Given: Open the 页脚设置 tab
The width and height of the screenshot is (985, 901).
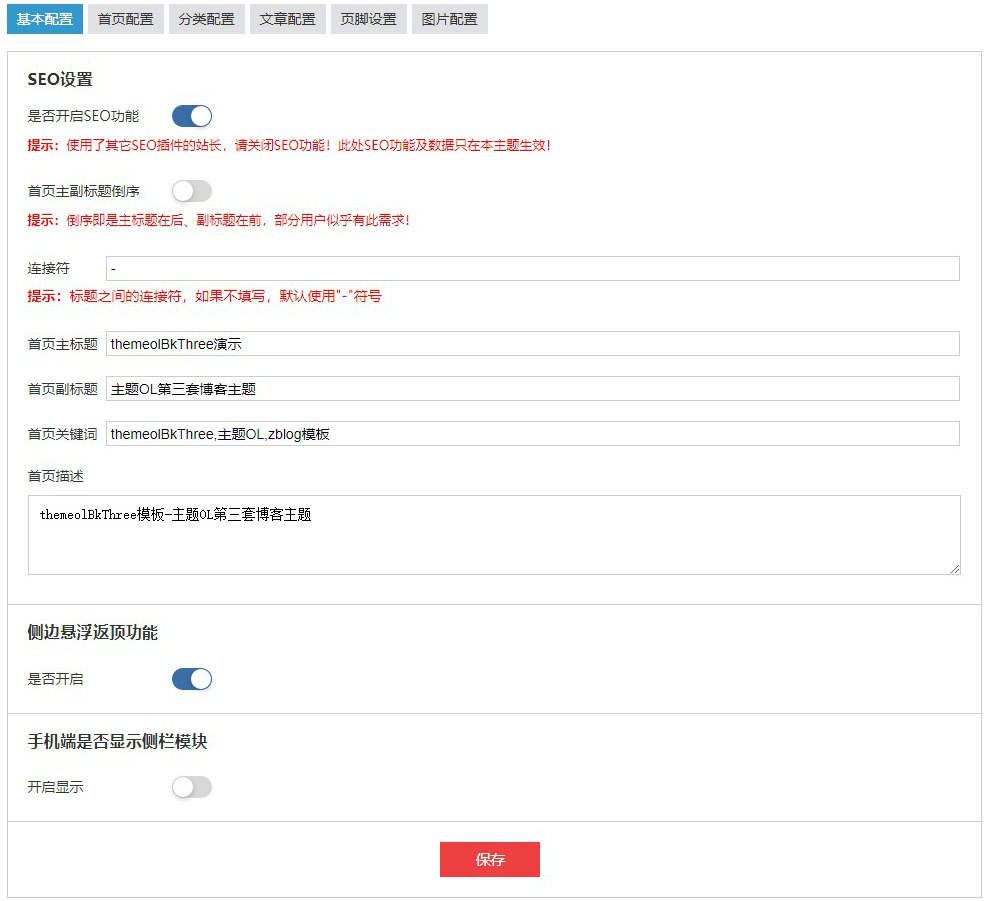Looking at the screenshot, I should (368, 19).
